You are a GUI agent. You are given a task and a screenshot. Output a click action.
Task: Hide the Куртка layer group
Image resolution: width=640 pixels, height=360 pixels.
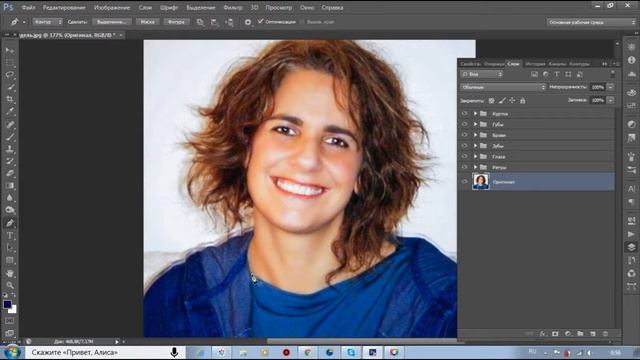pos(464,113)
